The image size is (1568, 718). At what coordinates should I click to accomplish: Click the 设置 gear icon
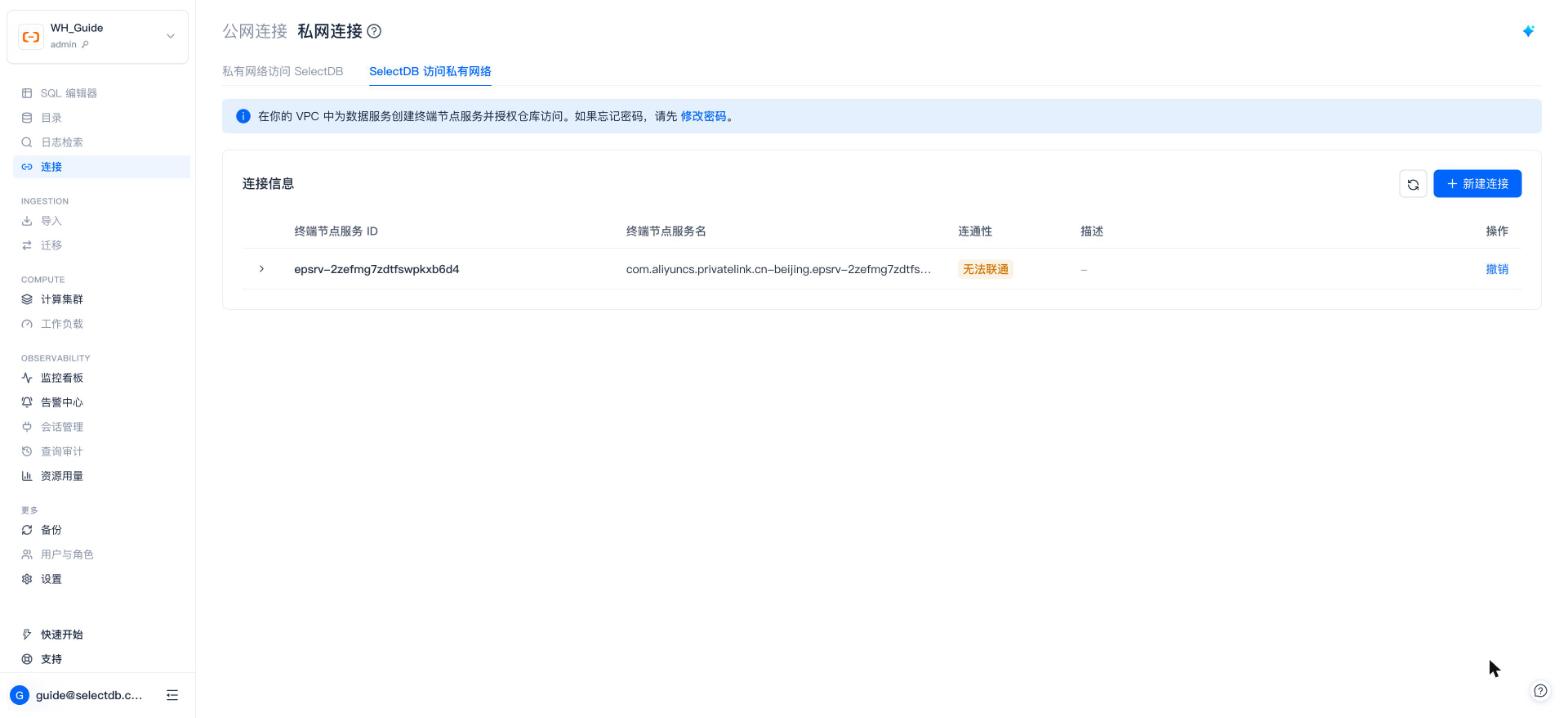[x=27, y=579]
